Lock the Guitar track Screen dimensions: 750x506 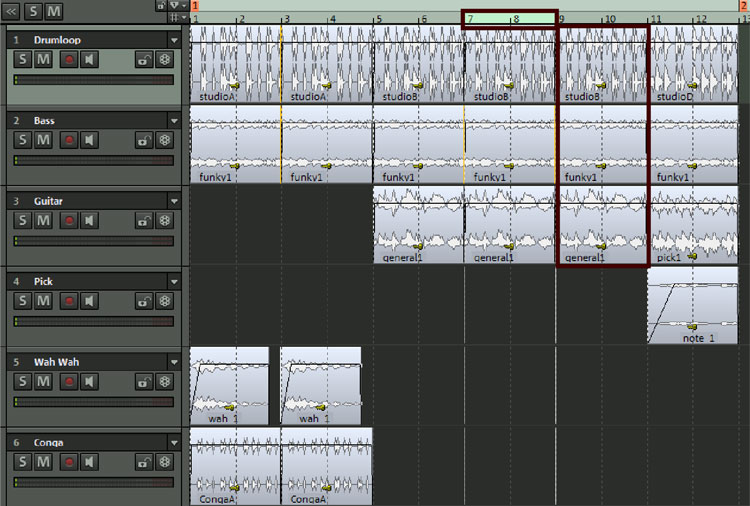pos(144,220)
